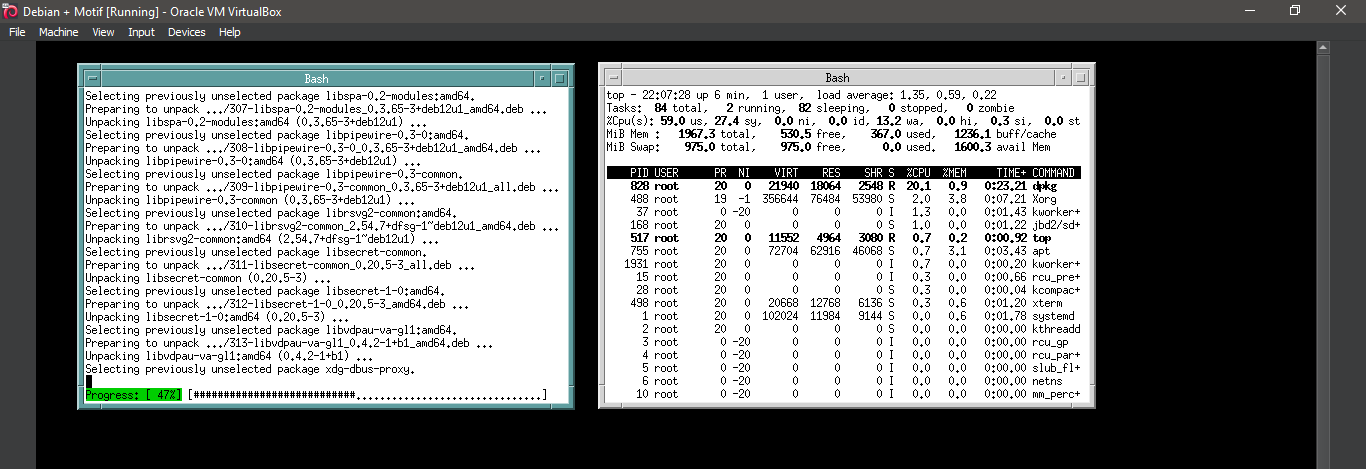Click the PID column header in top
The image size is (1366, 469).
click(x=639, y=173)
